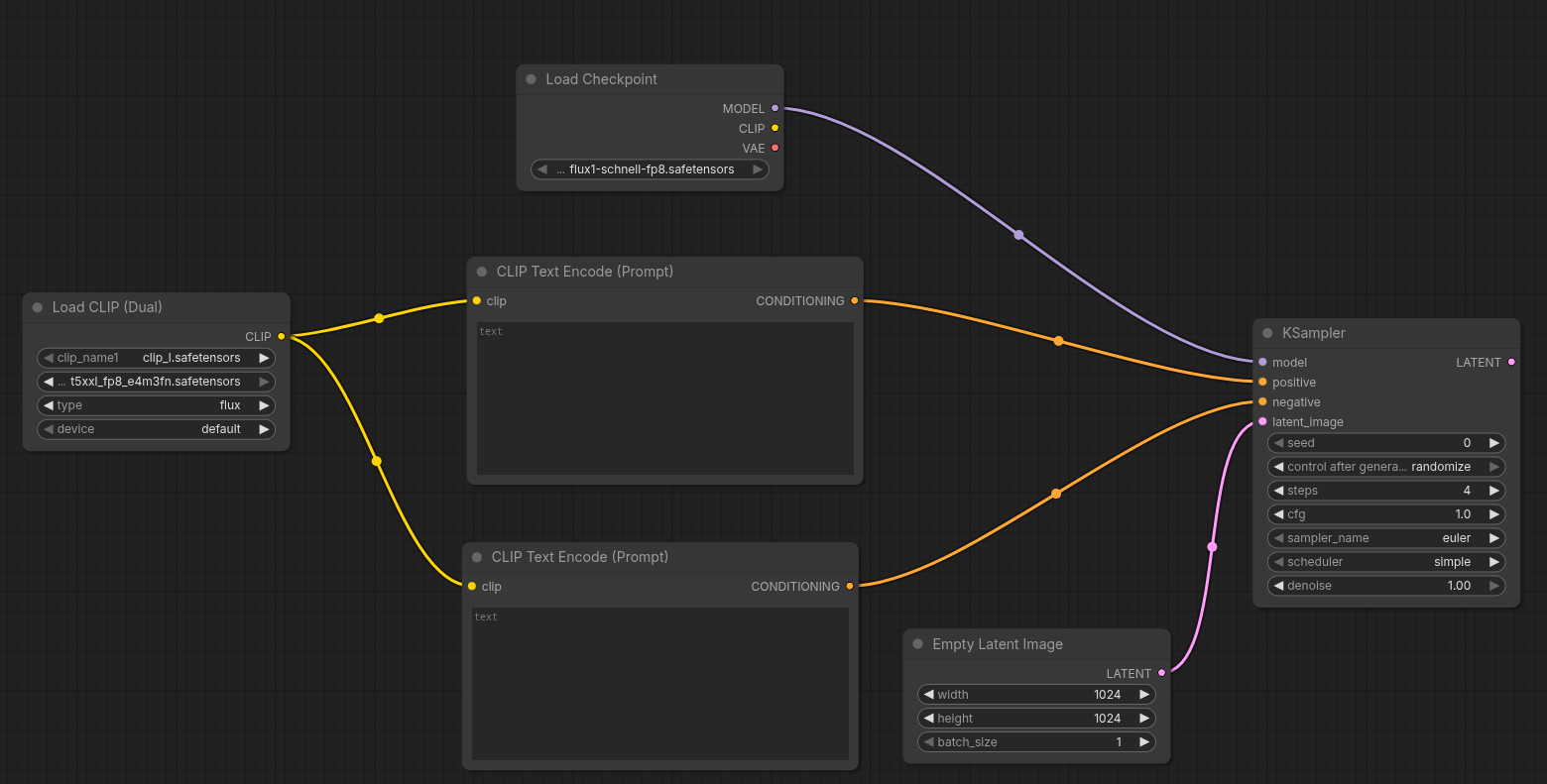Click the KSampler model input socket
This screenshot has height=784, width=1547.
1262,362
